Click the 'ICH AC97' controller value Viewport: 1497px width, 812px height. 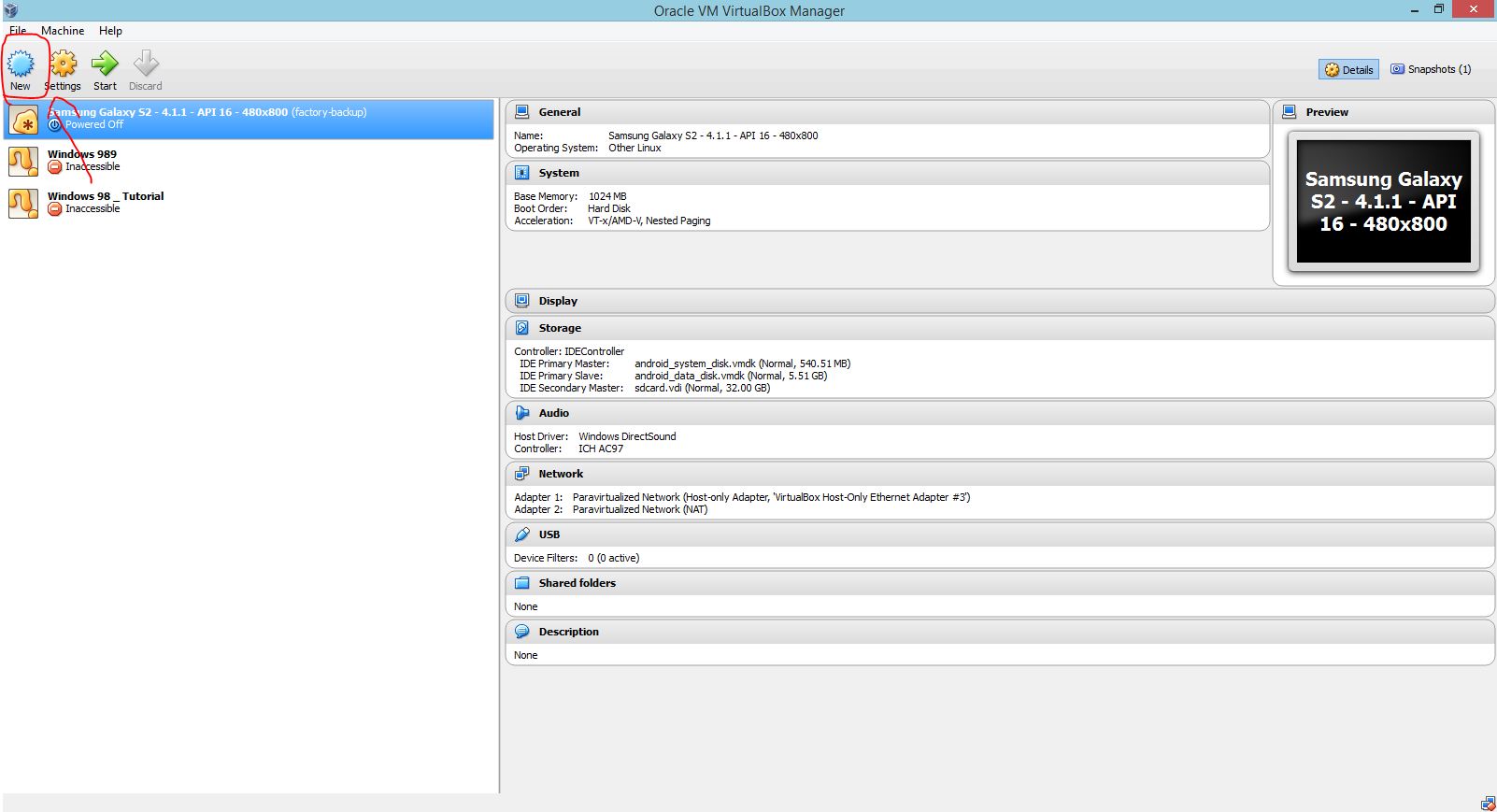coord(601,449)
